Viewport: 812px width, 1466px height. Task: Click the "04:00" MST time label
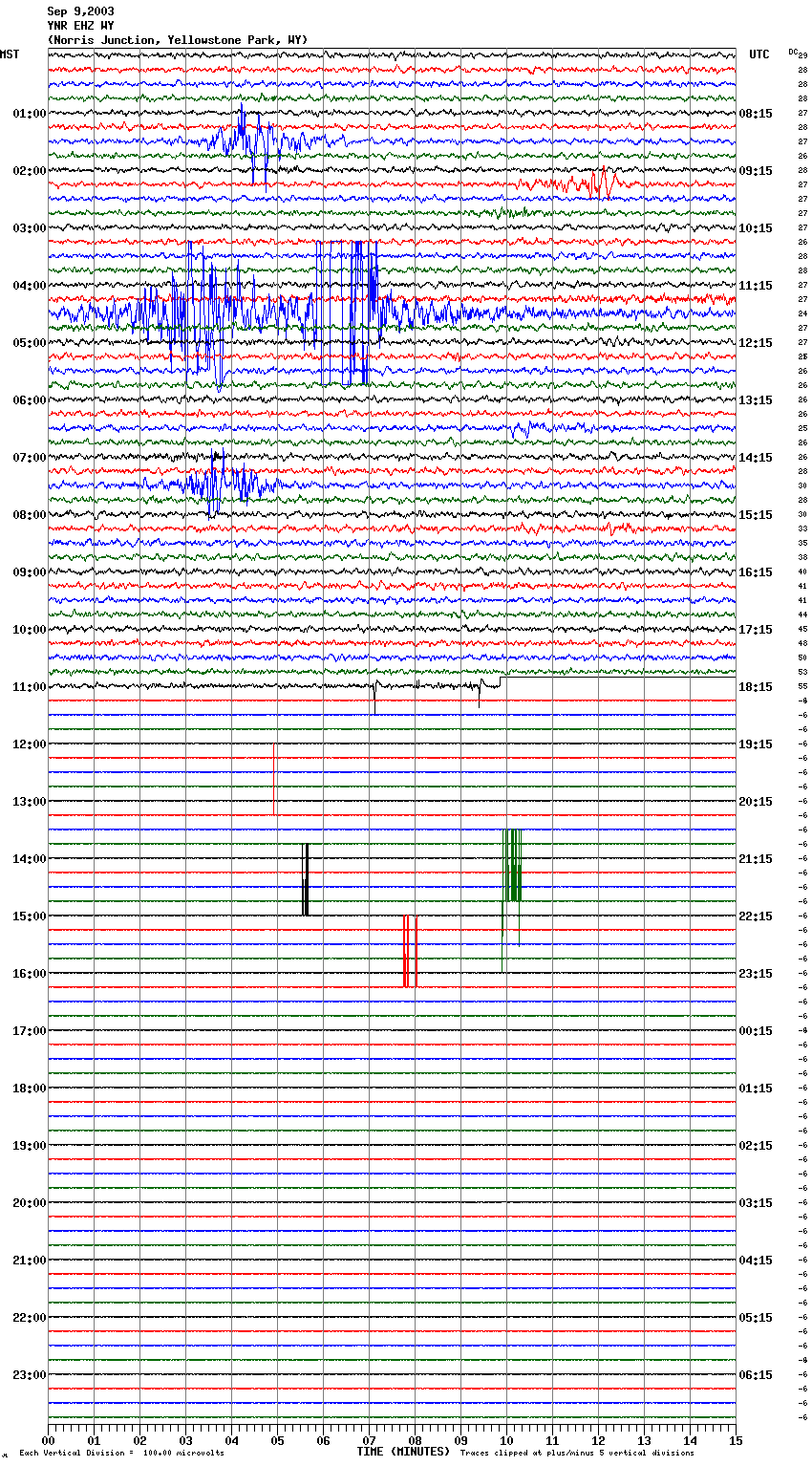click(30, 286)
